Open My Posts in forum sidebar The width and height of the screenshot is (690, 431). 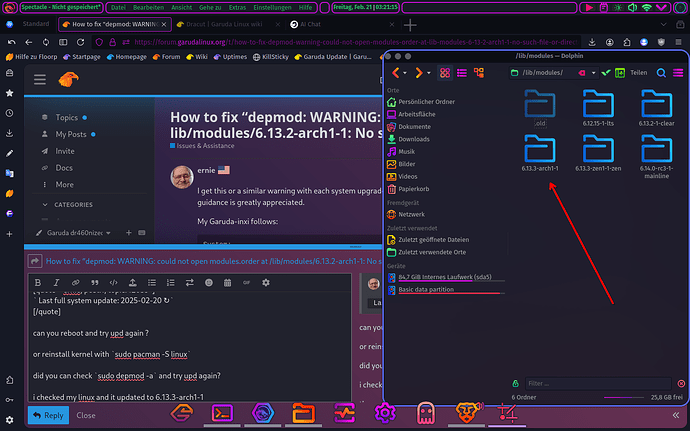pos(71,134)
